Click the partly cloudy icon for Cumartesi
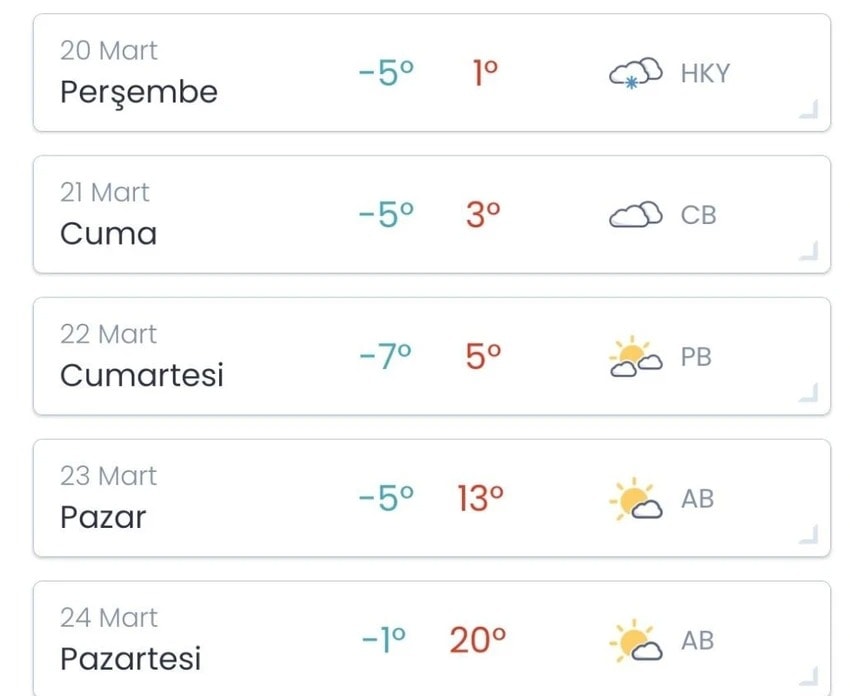 click(635, 356)
